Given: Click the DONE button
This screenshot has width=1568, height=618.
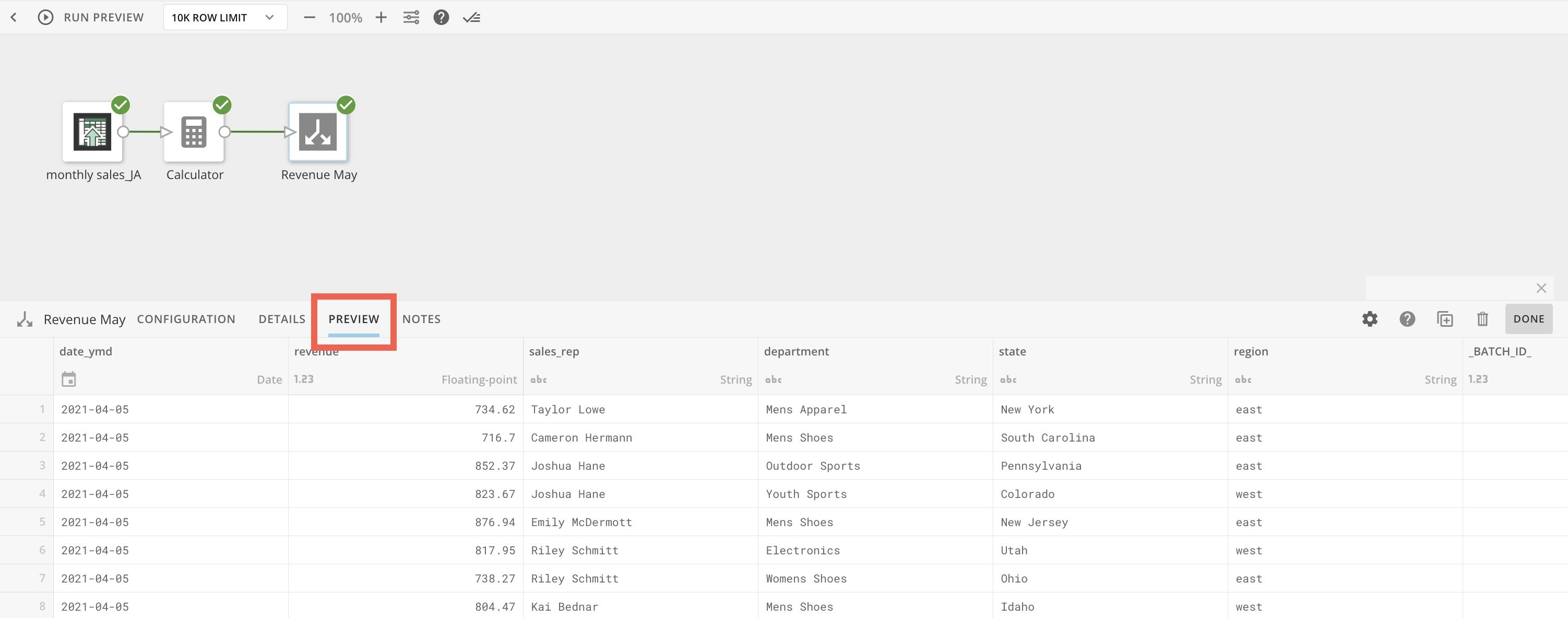Looking at the screenshot, I should tap(1528, 319).
